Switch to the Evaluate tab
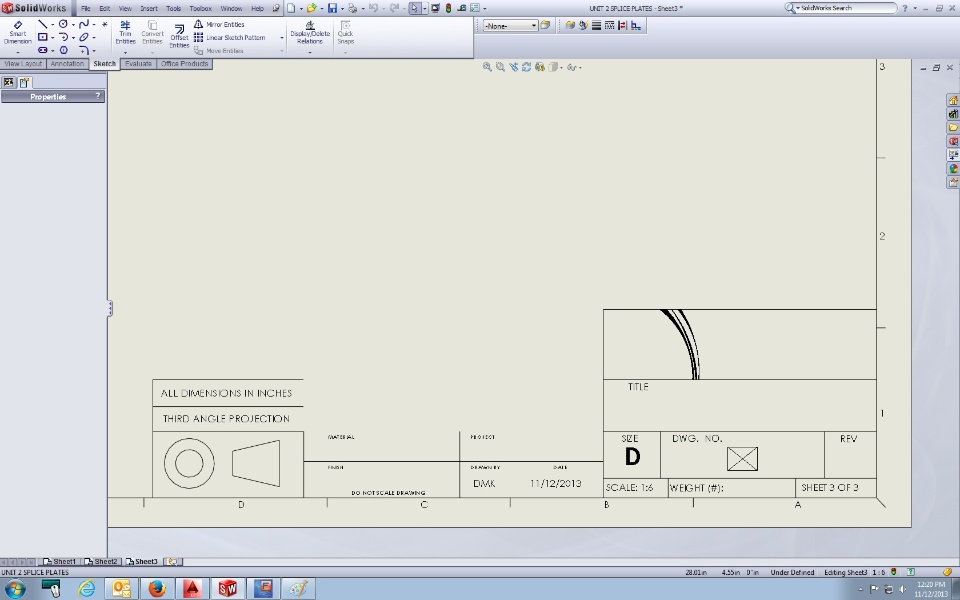Screen dimensions: 960x600 (x=138, y=64)
